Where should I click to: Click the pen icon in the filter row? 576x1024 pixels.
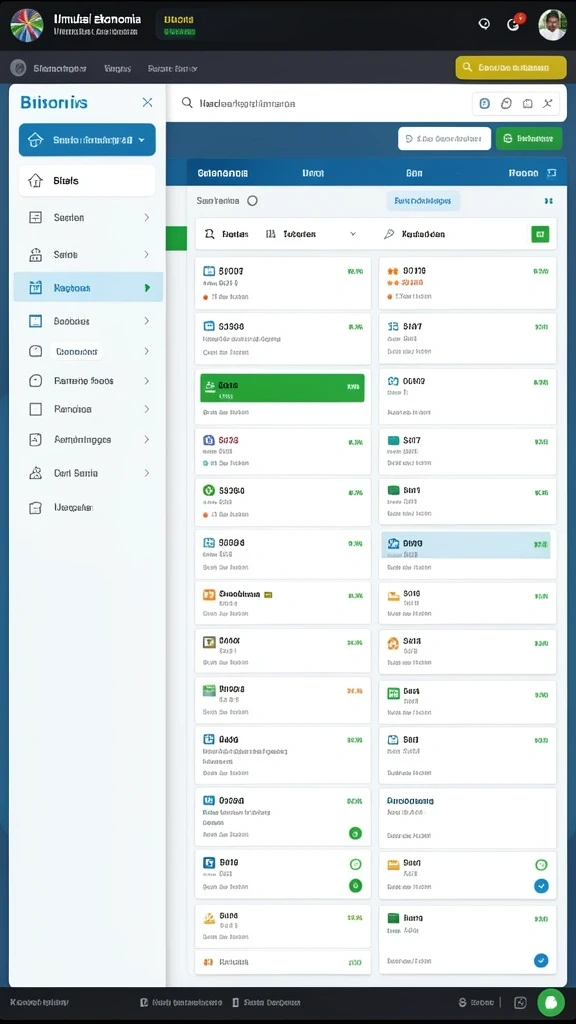pos(389,234)
